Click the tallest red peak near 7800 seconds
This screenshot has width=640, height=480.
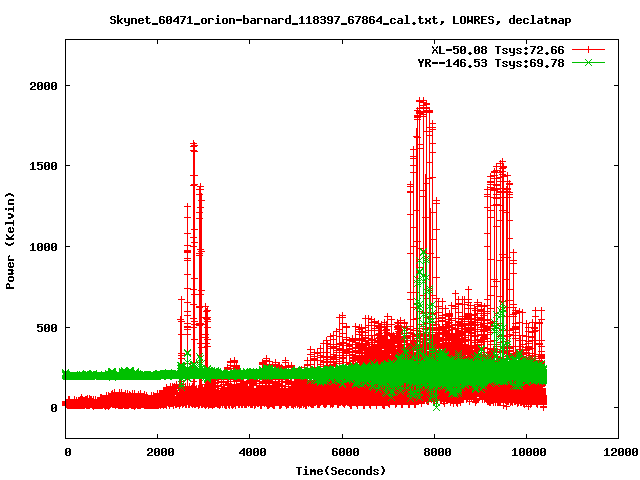click(422, 102)
